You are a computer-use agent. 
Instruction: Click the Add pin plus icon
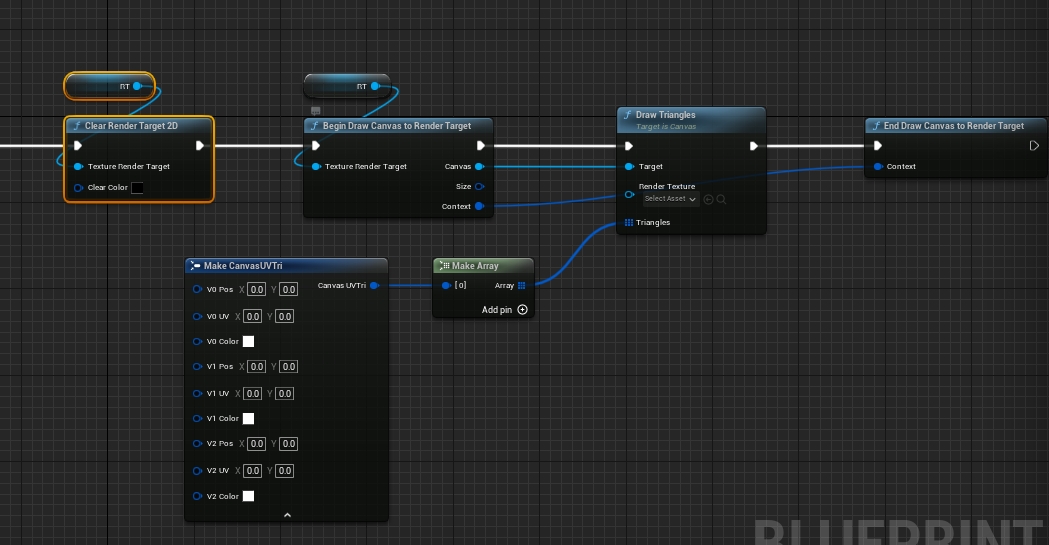(x=522, y=310)
